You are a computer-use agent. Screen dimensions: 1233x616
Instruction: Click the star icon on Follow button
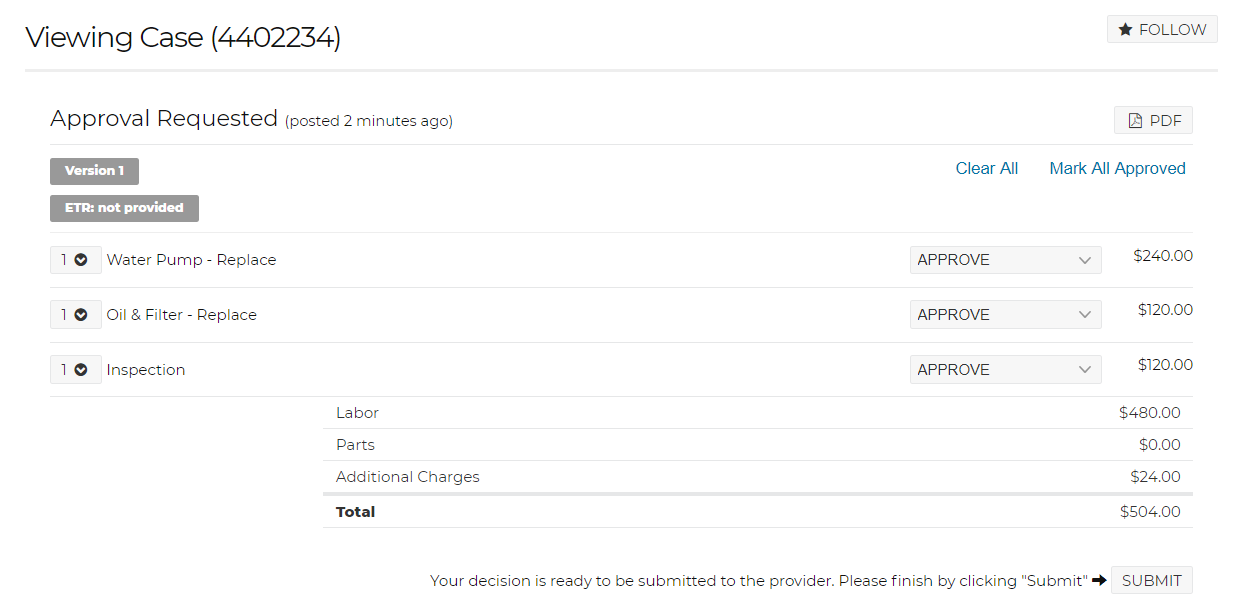(1125, 30)
